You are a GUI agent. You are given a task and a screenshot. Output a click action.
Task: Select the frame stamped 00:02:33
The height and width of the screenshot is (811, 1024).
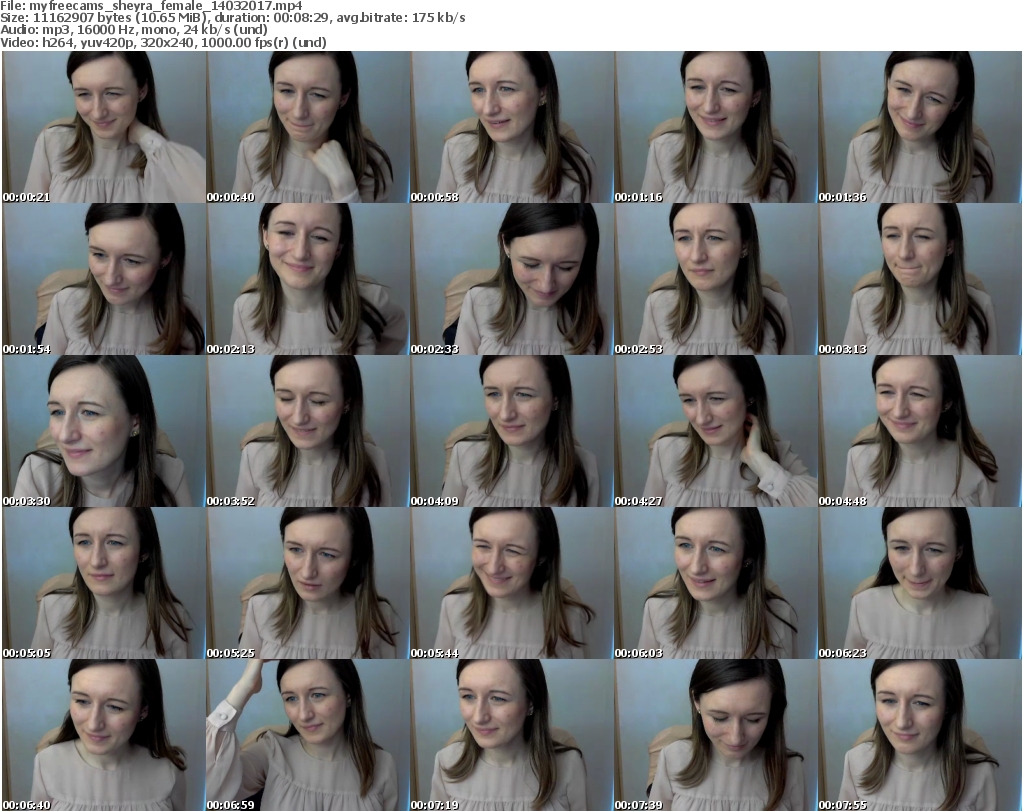(512, 279)
